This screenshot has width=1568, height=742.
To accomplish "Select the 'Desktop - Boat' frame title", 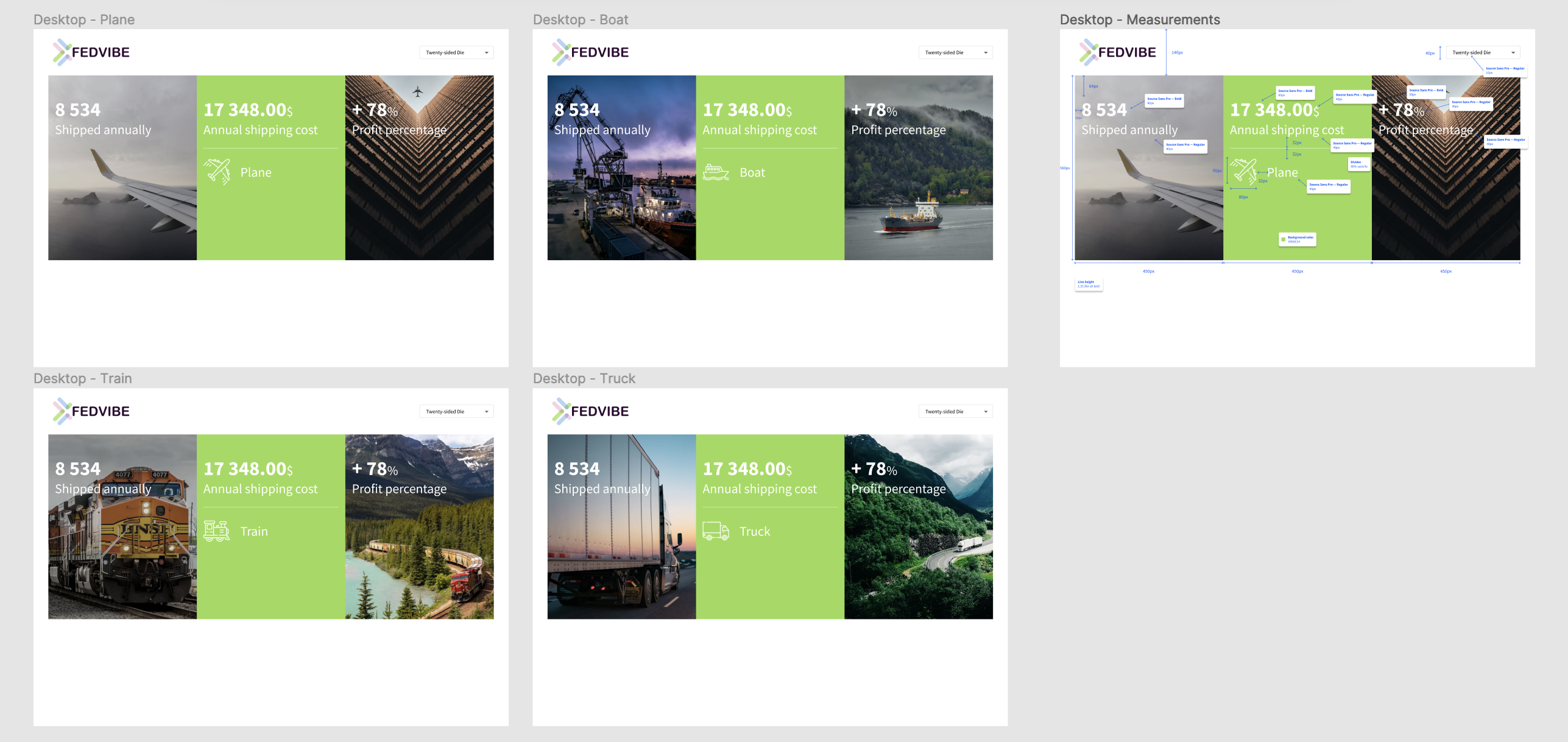I will point(581,19).
